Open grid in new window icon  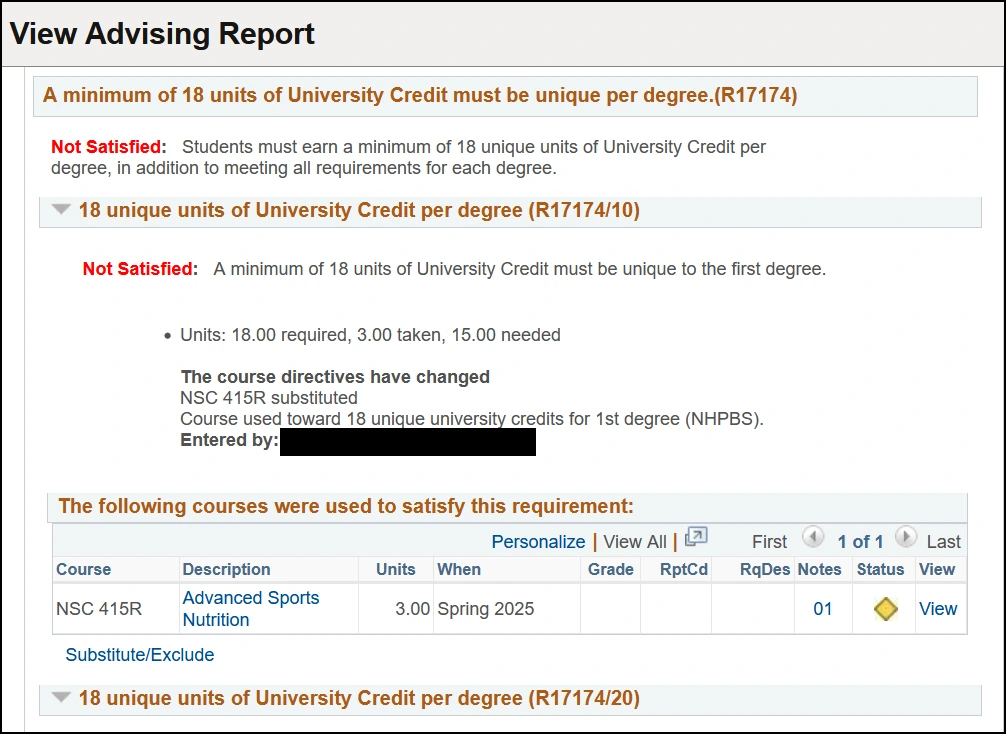[696, 536]
